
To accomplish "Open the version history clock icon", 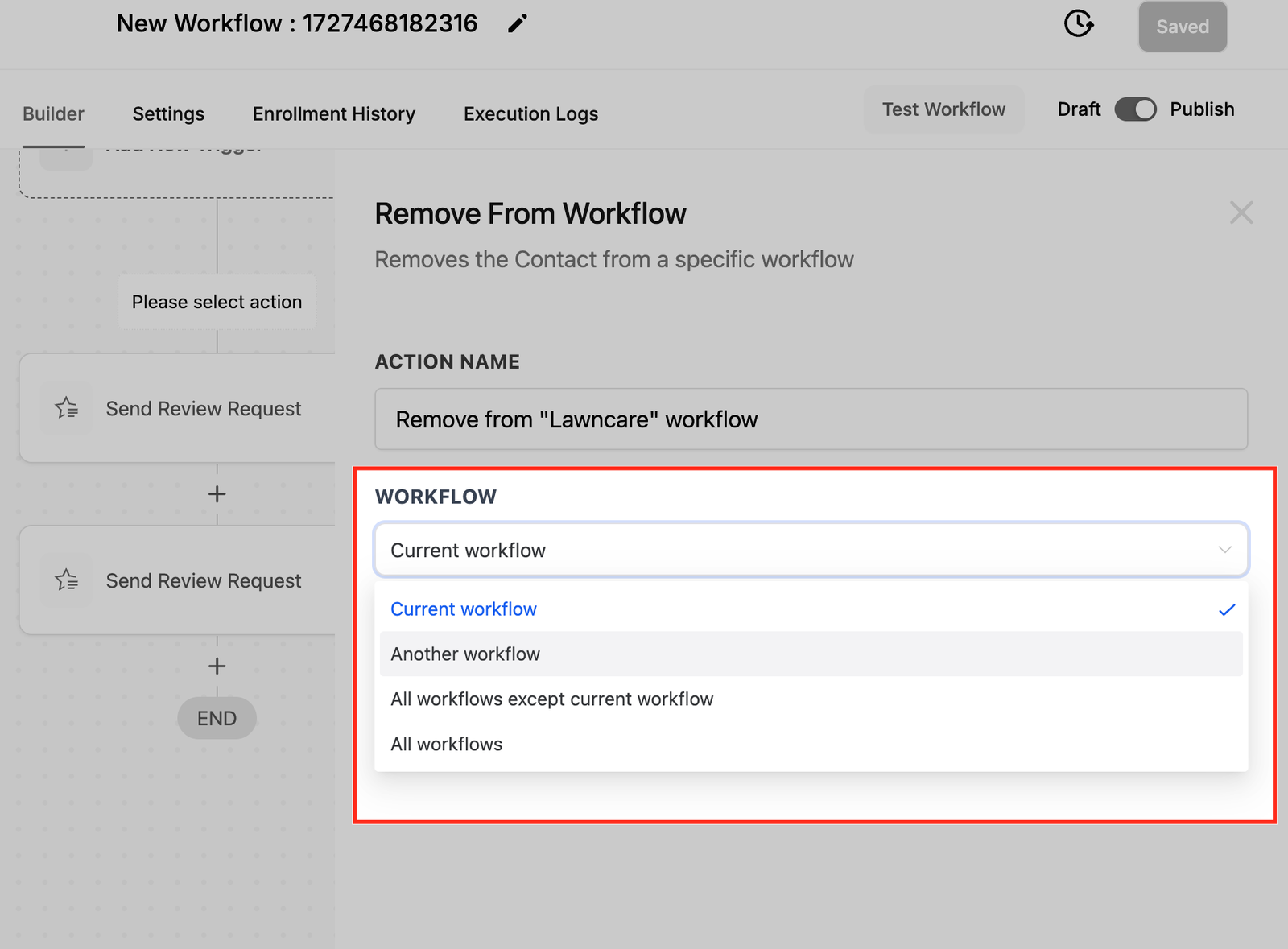I will coord(1078,24).
